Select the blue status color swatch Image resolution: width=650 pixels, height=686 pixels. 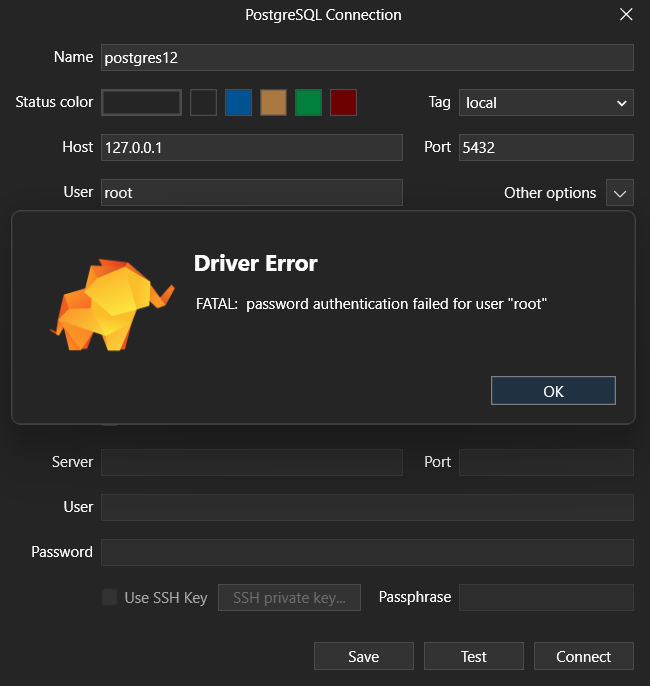[238, 102]
